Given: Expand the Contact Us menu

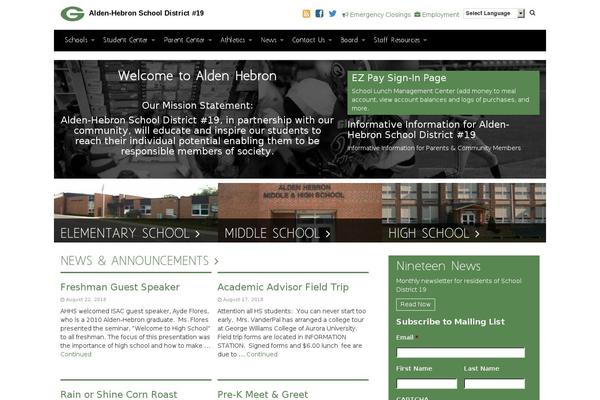Looking at the screenshot, I should coord(311,40).
